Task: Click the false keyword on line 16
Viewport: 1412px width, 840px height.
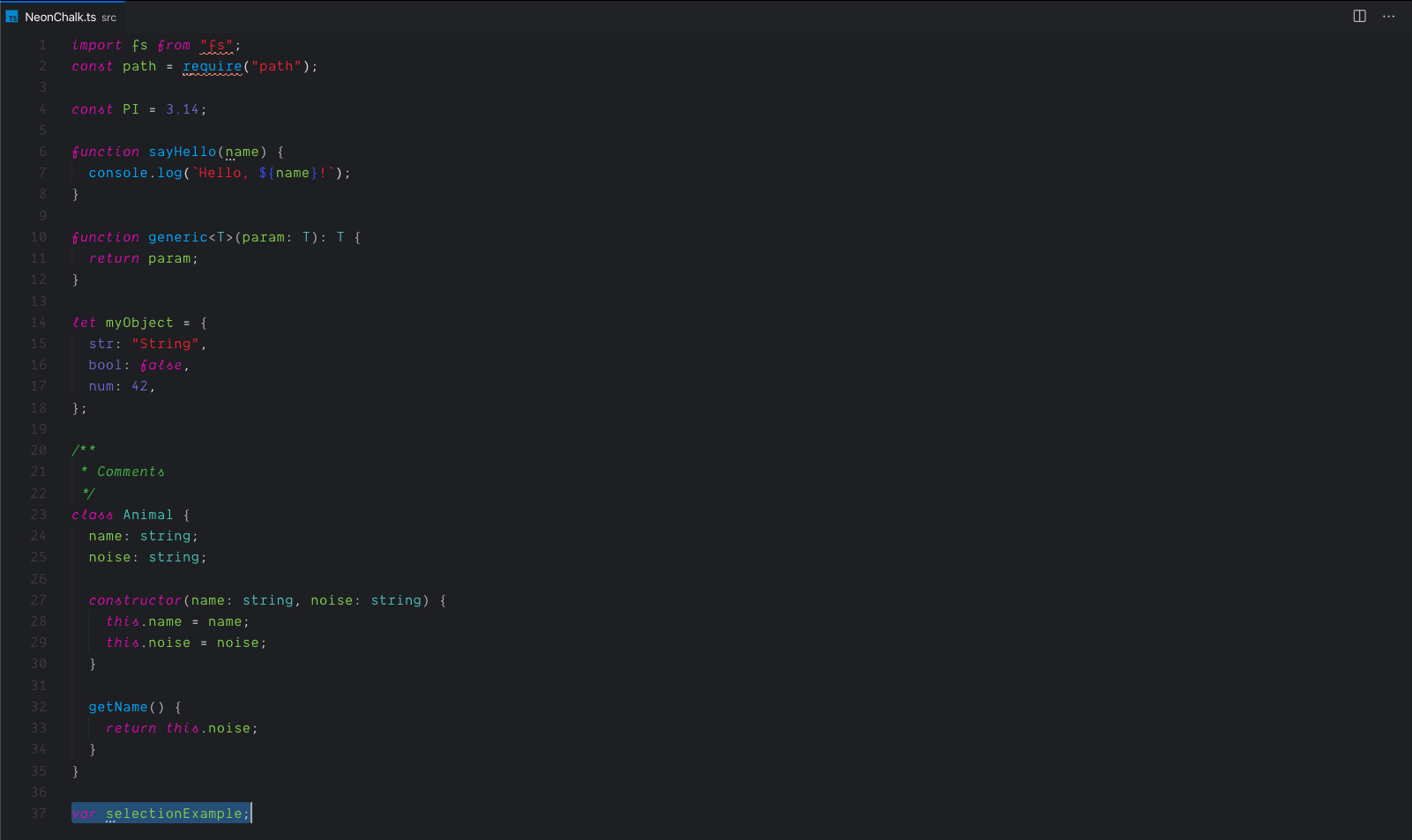Action: click(160, 364)
